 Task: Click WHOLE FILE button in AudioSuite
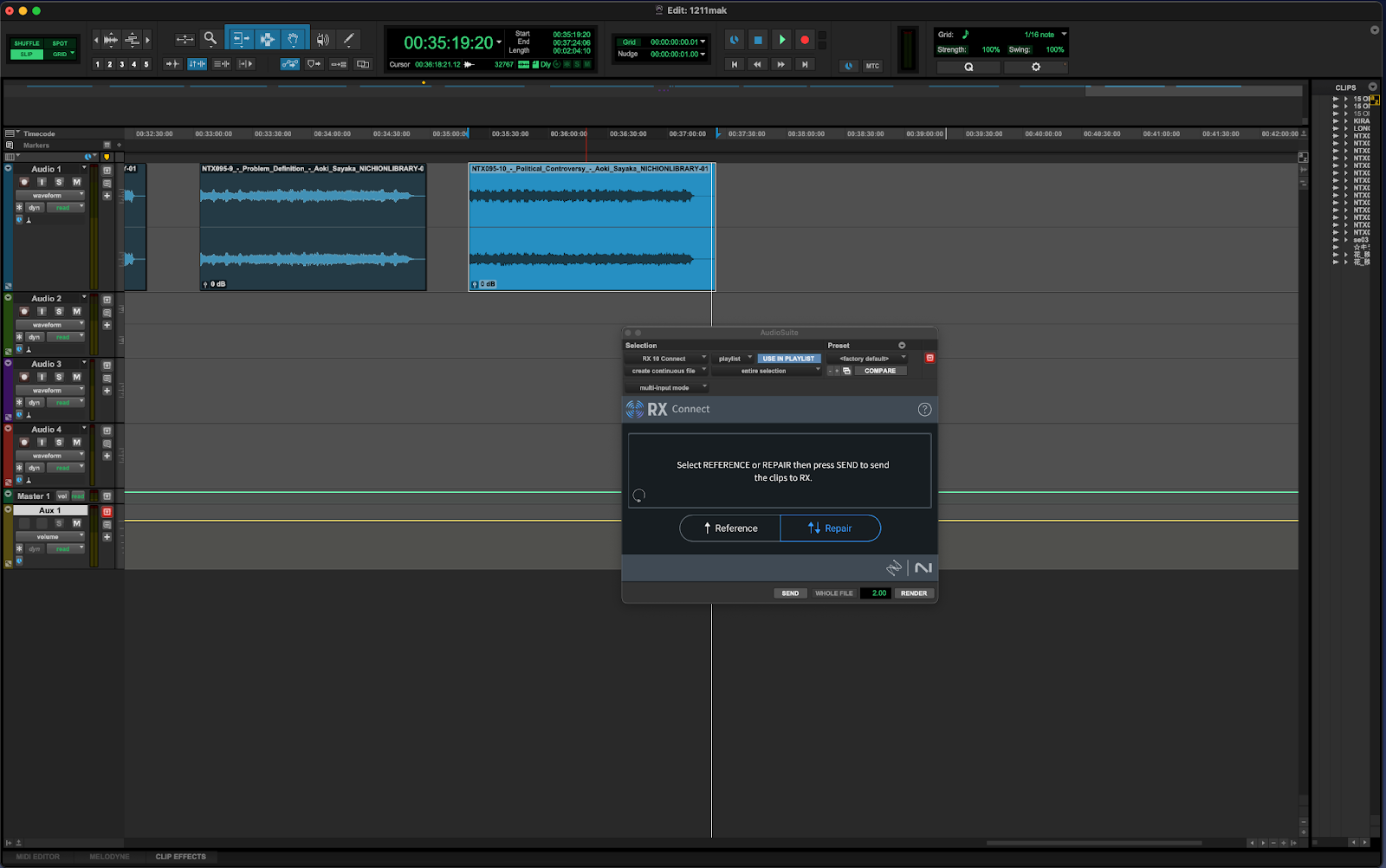(x=833, y=593)
